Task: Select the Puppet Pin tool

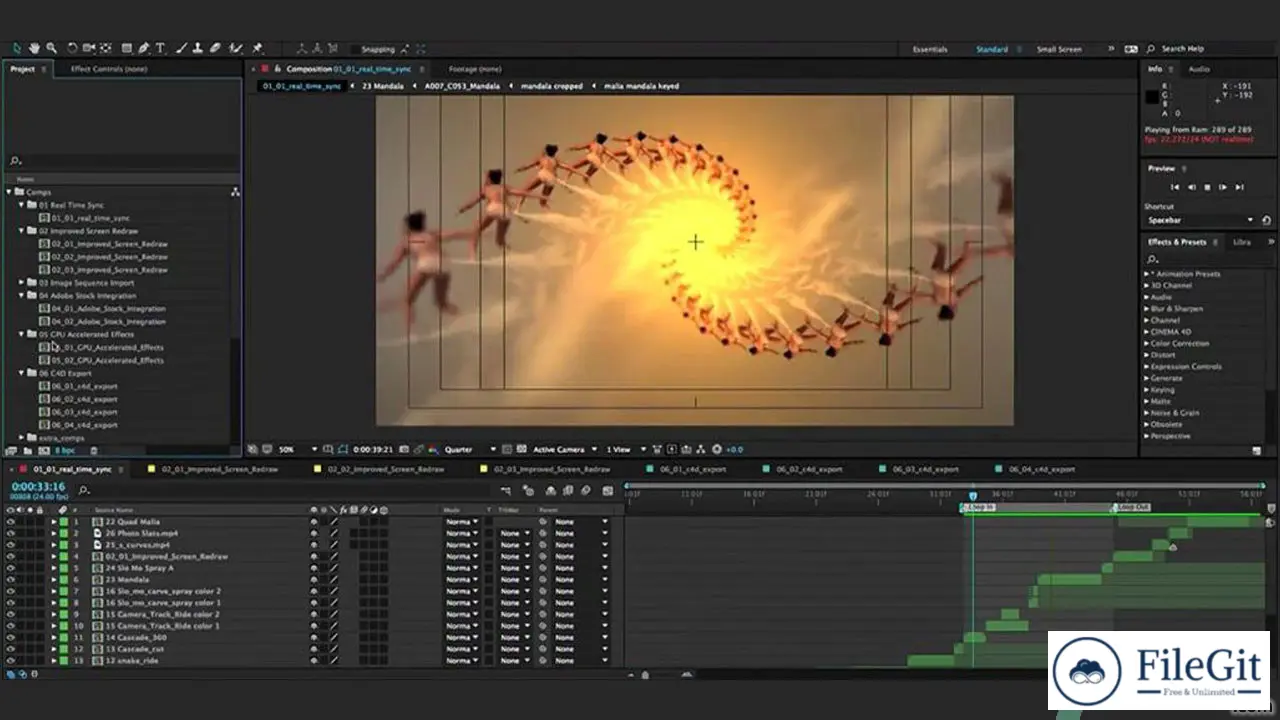Action: coord(257,48)
